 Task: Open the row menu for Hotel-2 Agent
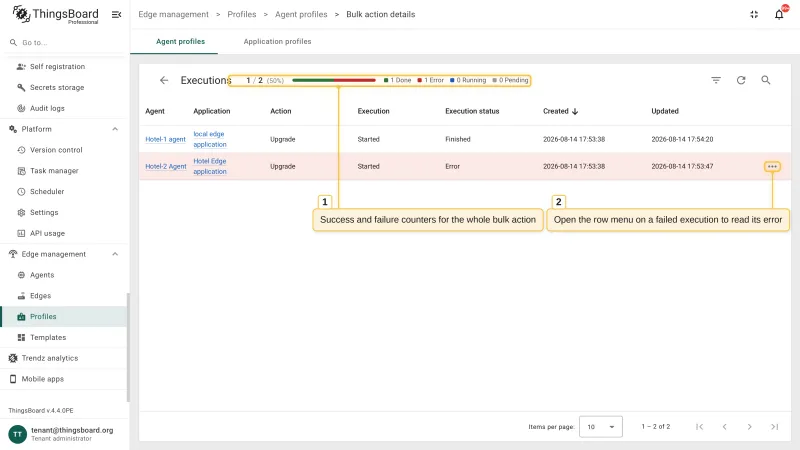click(772, 166)
